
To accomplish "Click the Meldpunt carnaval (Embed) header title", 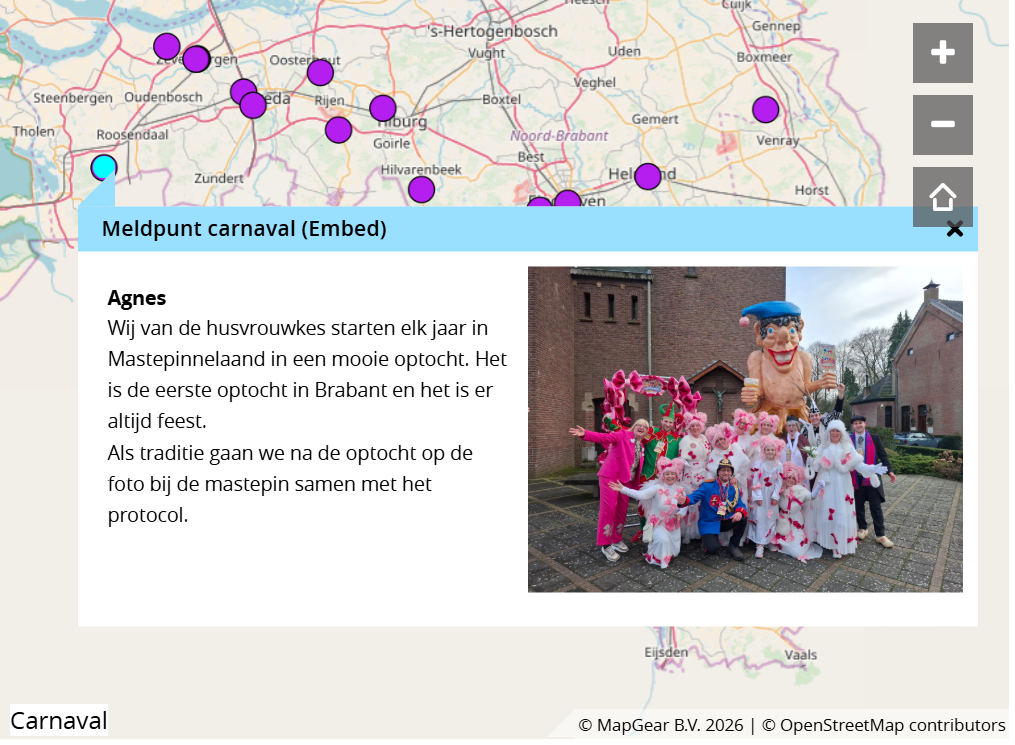I will (244, 229).
